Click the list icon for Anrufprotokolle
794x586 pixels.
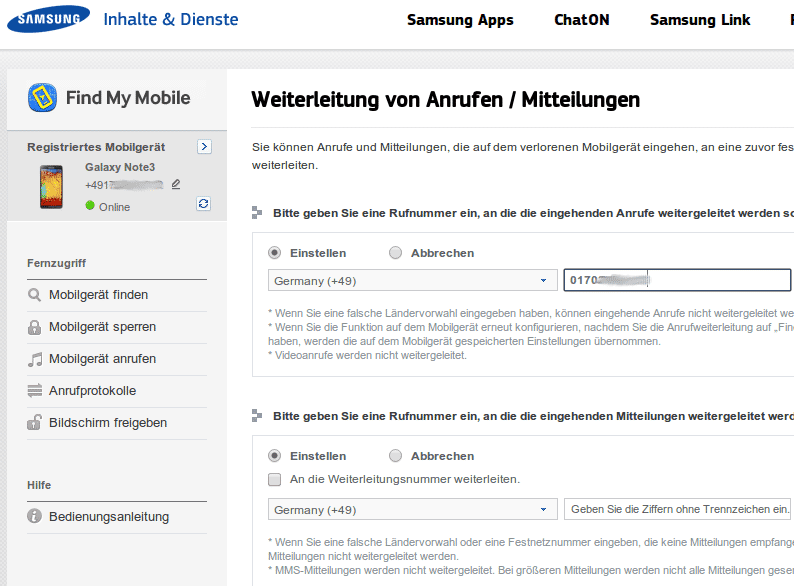[x=34, y=391]
